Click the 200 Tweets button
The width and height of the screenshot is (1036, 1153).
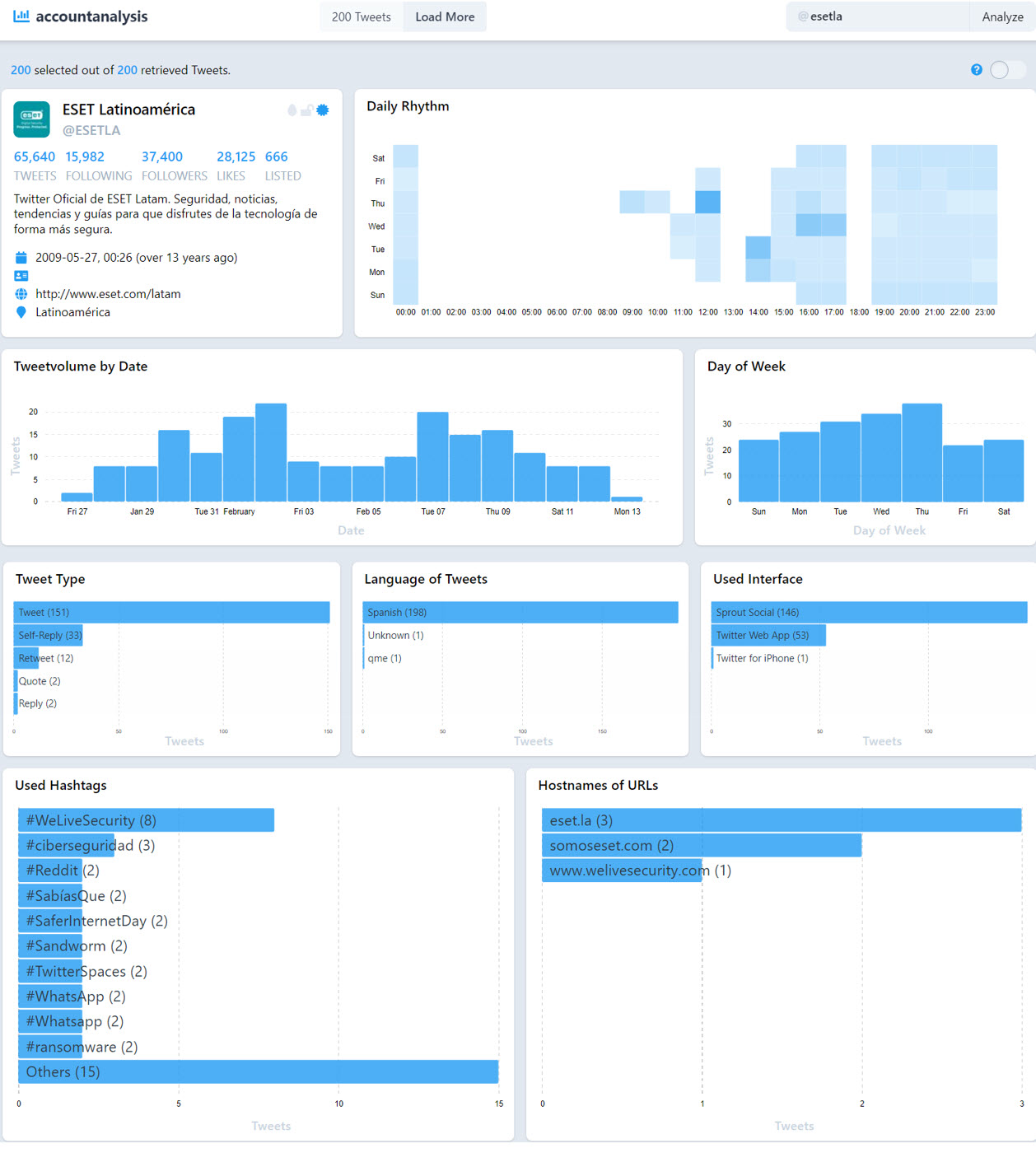point(361,16)
